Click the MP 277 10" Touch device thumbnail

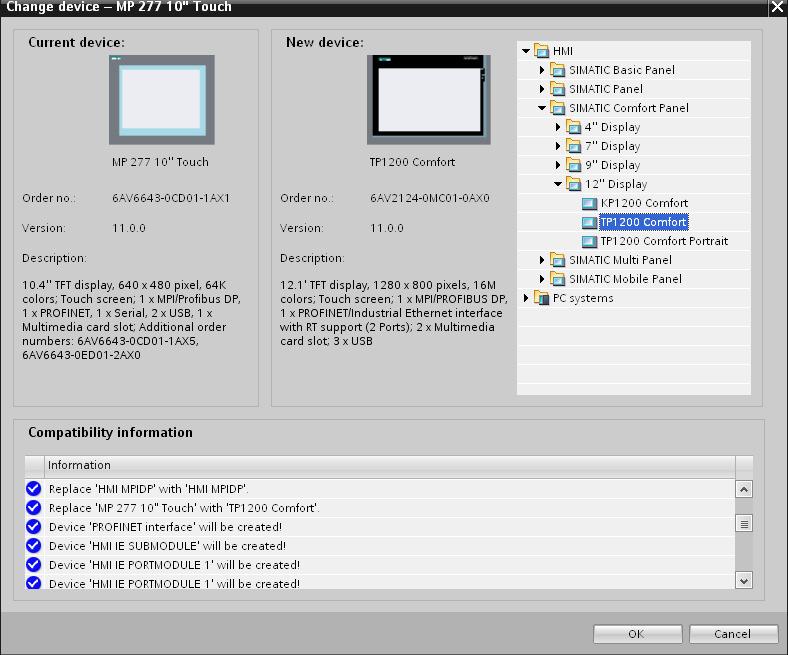coord(161,100)
